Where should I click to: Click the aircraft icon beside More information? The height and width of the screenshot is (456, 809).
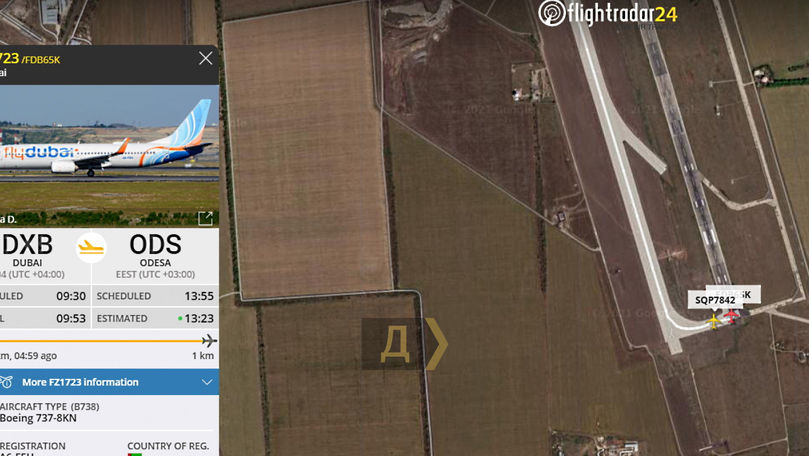(x=6, y=382)
